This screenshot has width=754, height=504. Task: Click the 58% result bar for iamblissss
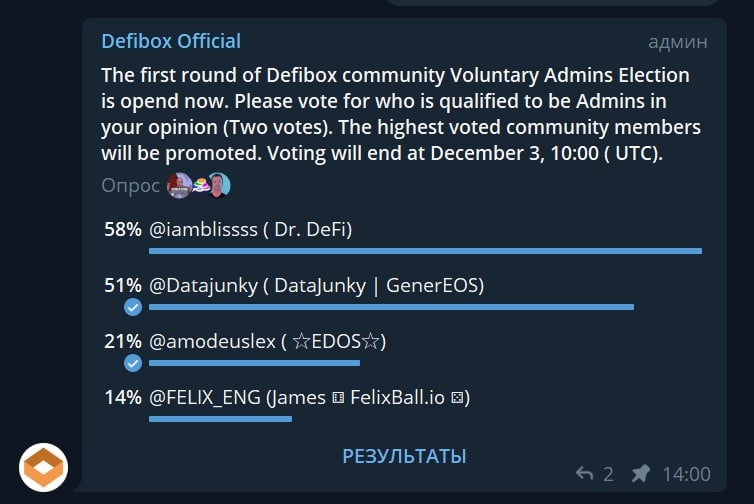425,251
